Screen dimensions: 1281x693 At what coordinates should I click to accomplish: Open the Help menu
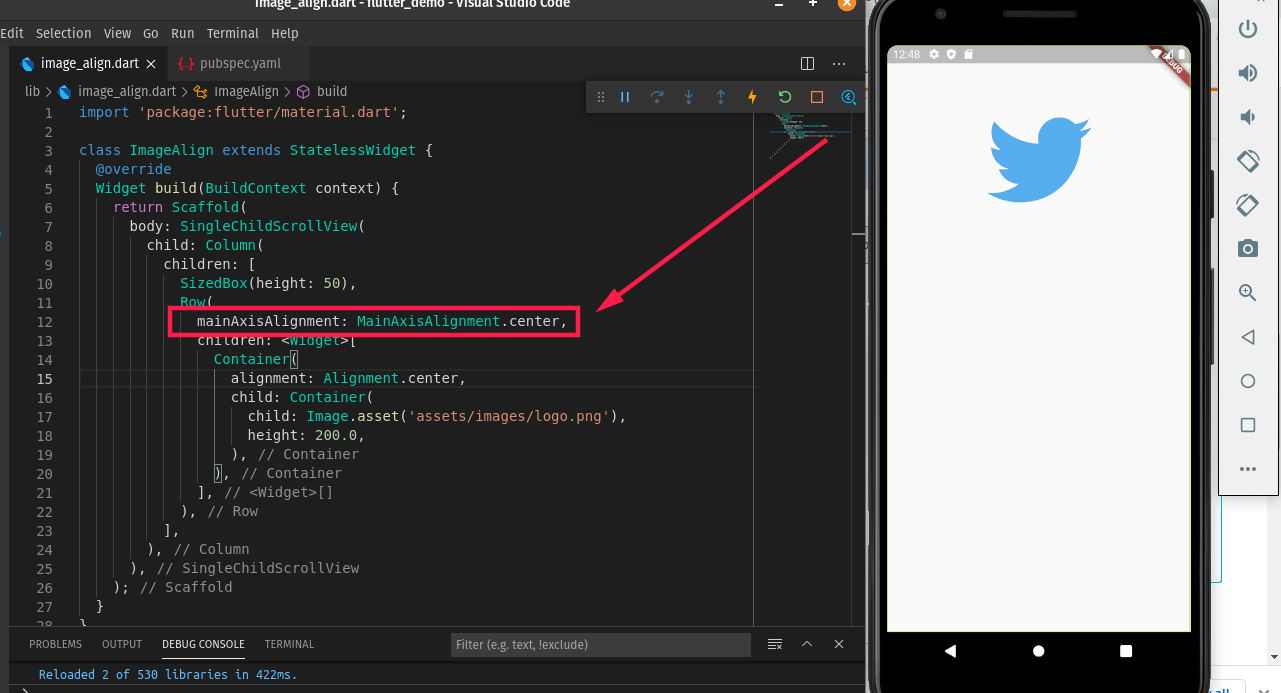(x=285, y=33)
